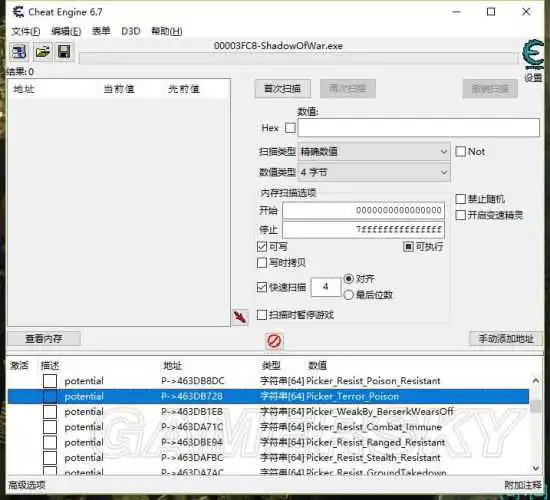Click 附加注释 in status bar

[523, 485]
